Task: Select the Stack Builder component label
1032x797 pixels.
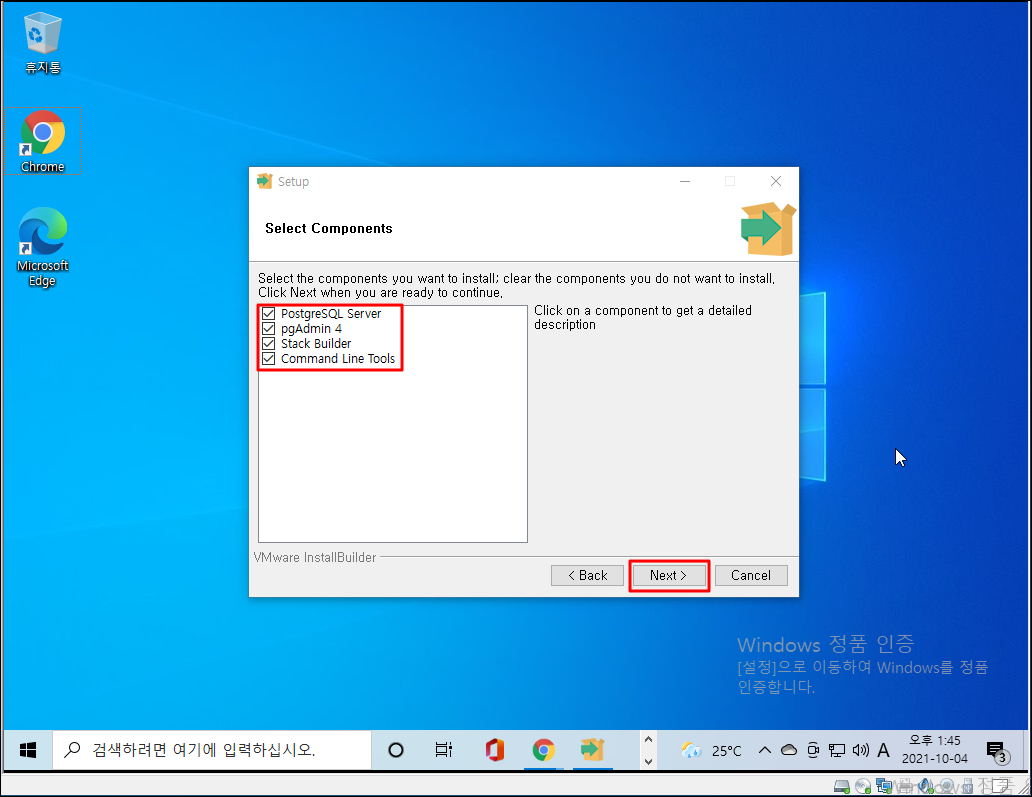Action: 316,344
